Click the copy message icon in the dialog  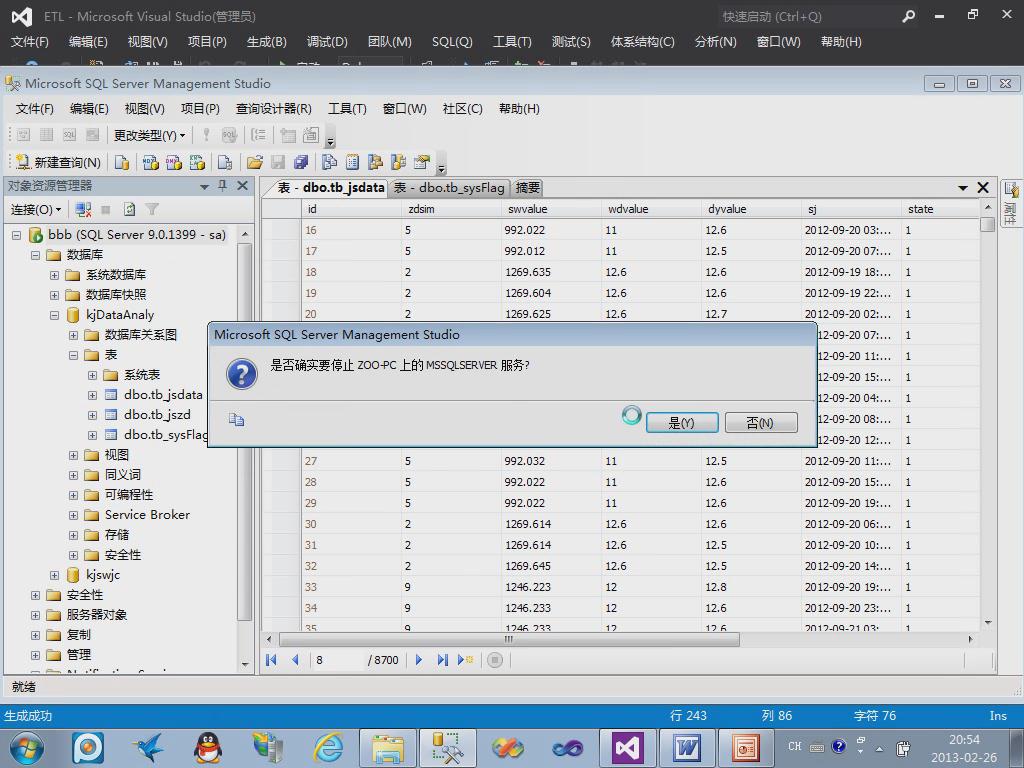[236, 419]
